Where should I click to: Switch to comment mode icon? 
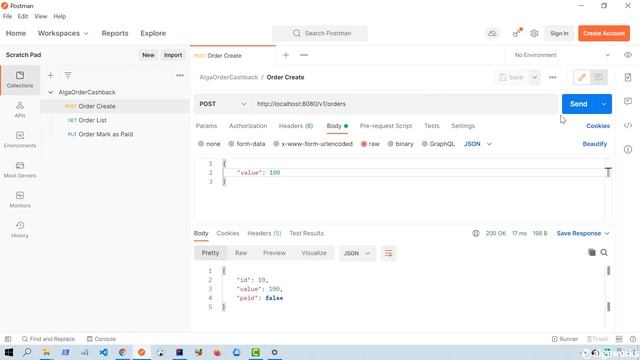[x=598, y=77]
